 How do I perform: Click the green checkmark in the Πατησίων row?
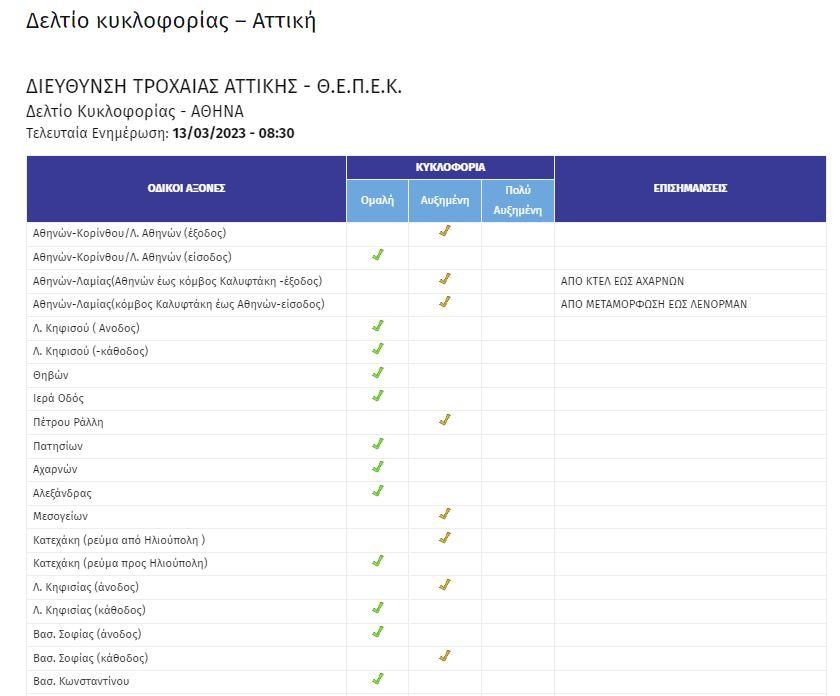point(377,444)
